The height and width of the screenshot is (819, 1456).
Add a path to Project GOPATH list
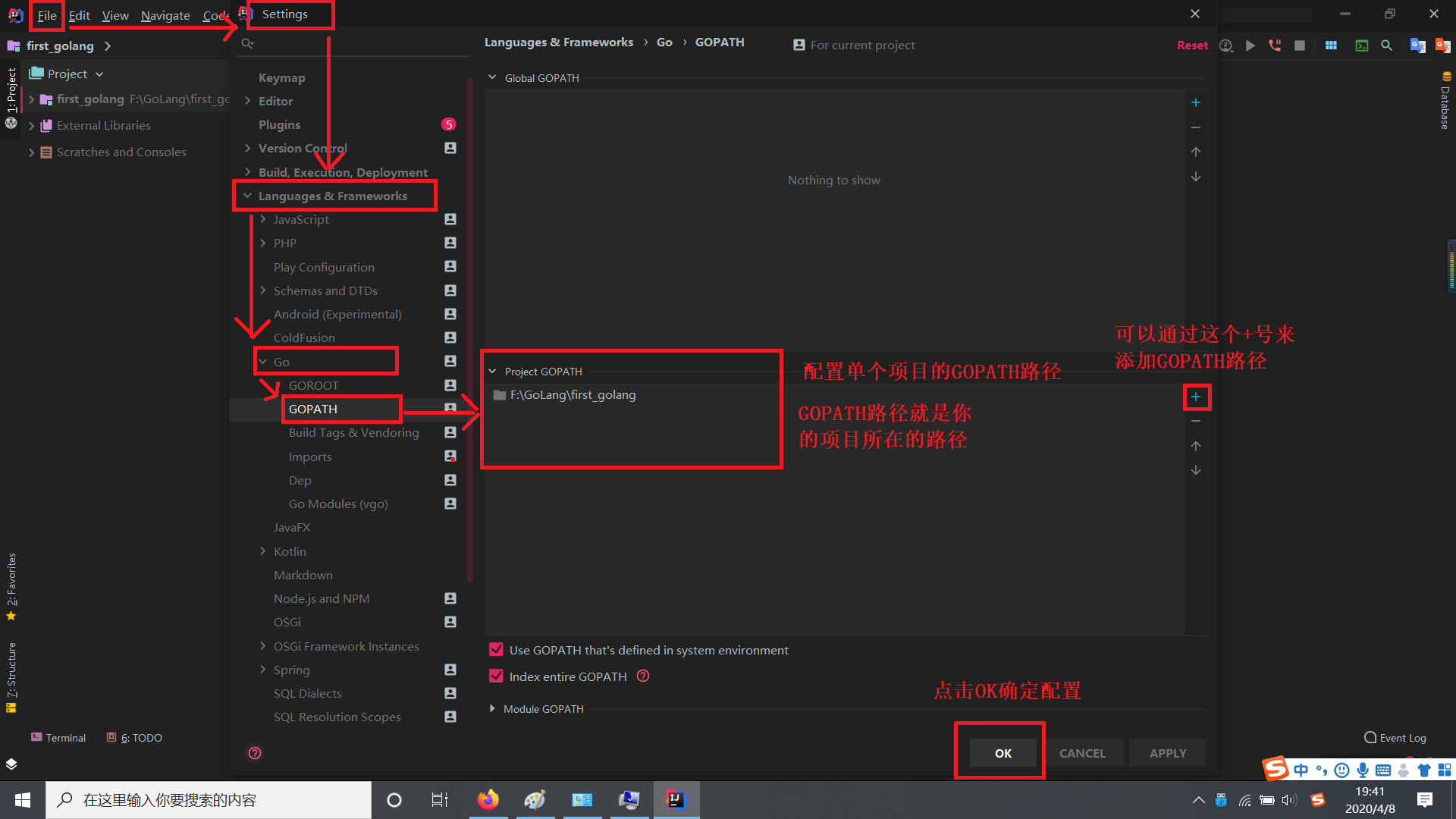pos(1196,397)
